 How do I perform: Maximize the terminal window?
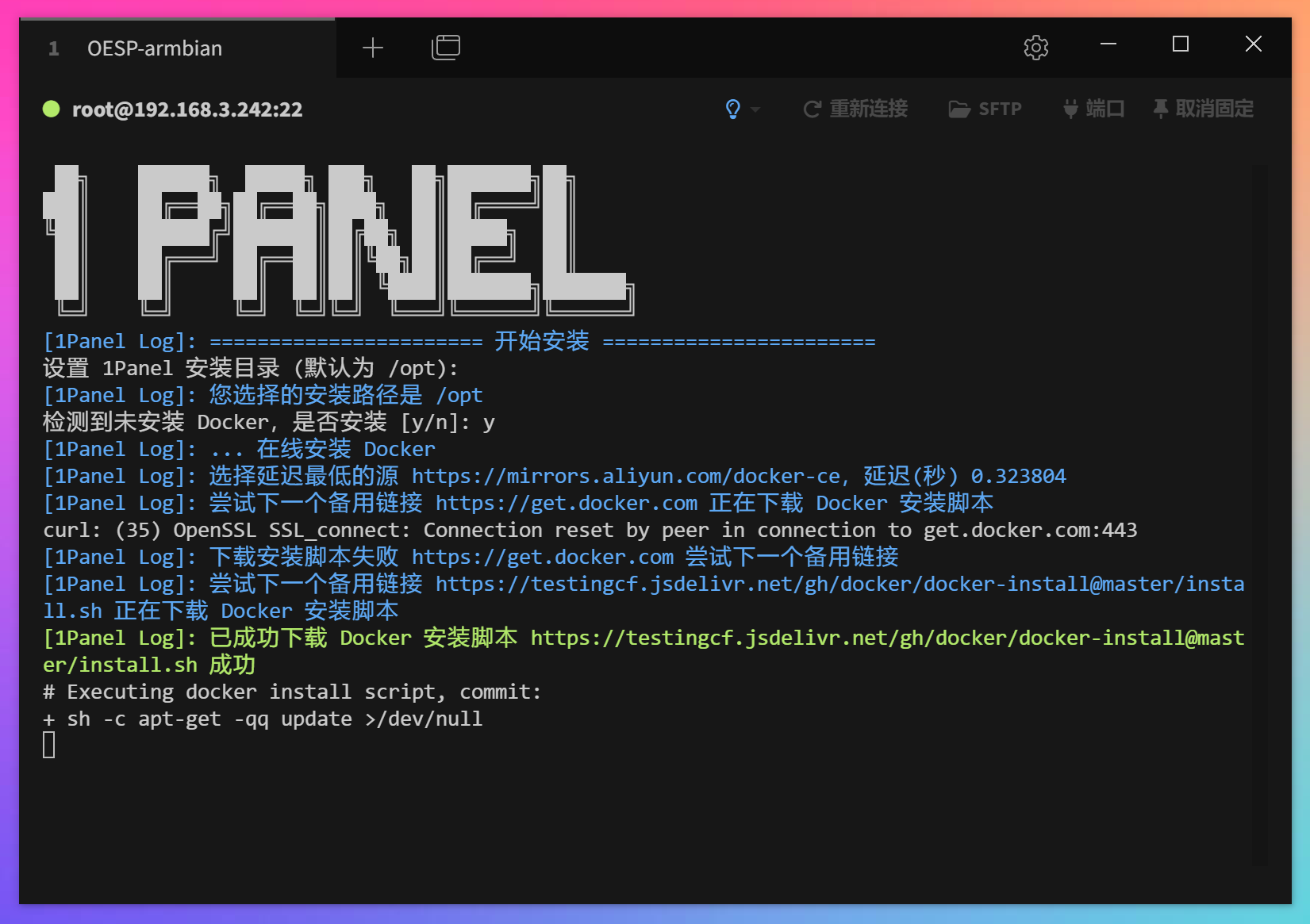(x=1180, y=44)
